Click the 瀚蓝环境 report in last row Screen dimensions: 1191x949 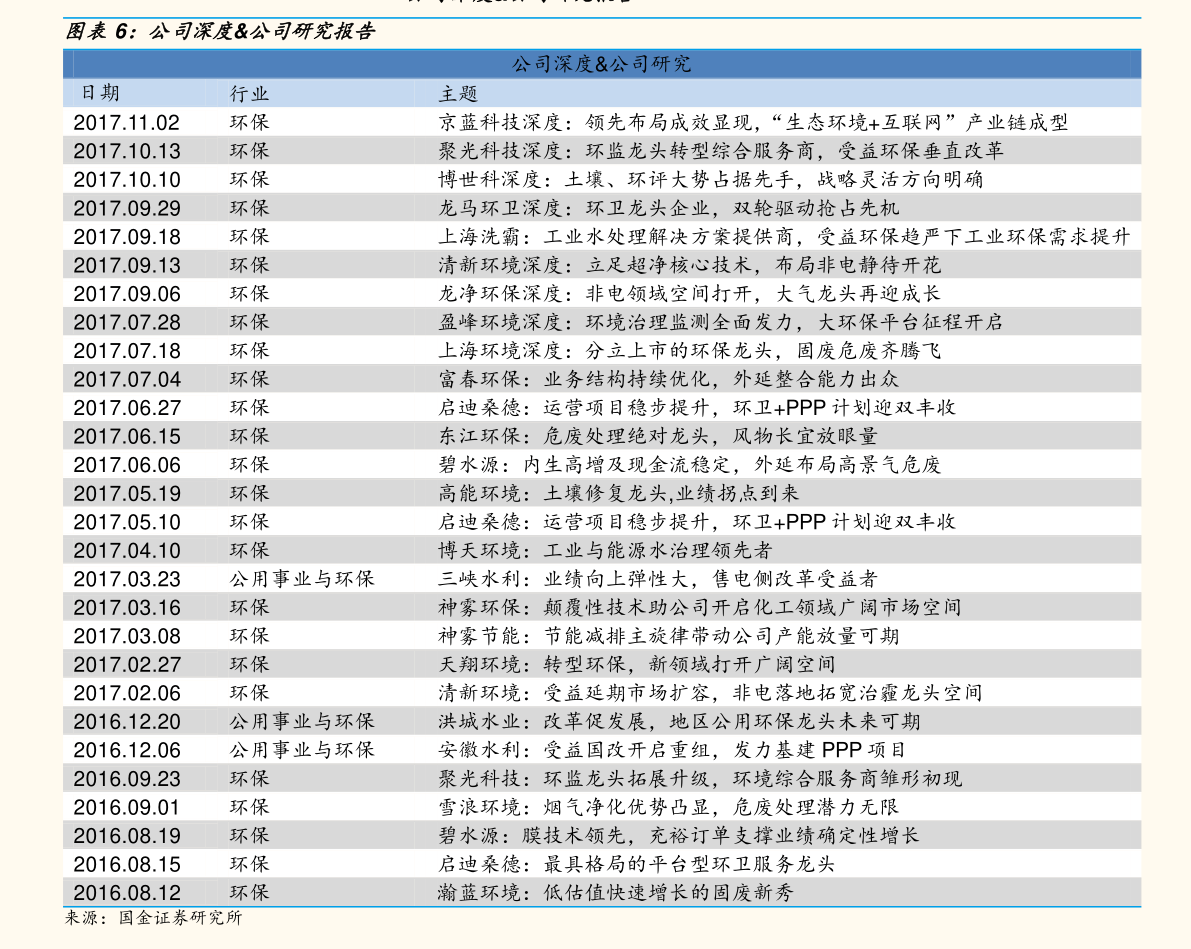pyautogui.click(x=616, y=892)
